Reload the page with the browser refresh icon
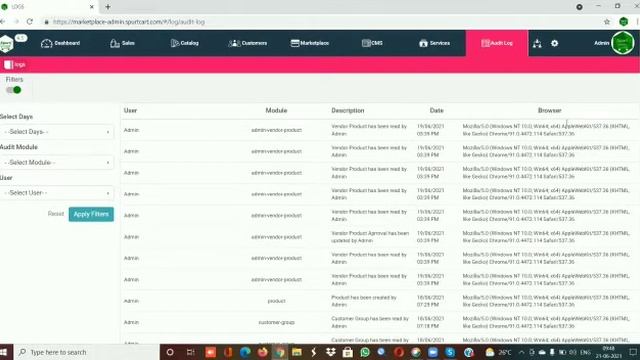The image size is (640, 360). tap(30, 22)
